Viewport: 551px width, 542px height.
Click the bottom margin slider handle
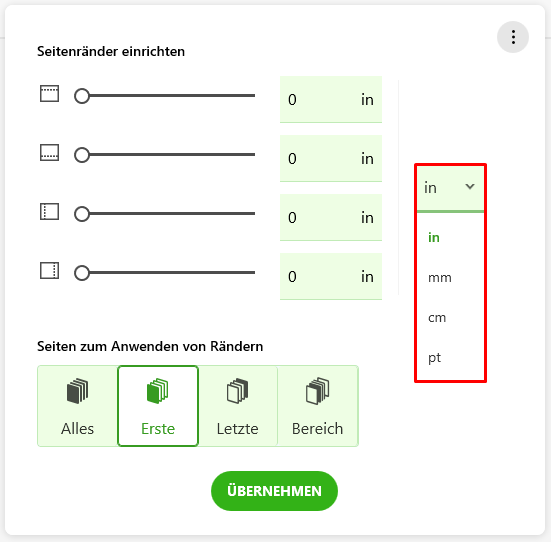[x=82, y=155]
